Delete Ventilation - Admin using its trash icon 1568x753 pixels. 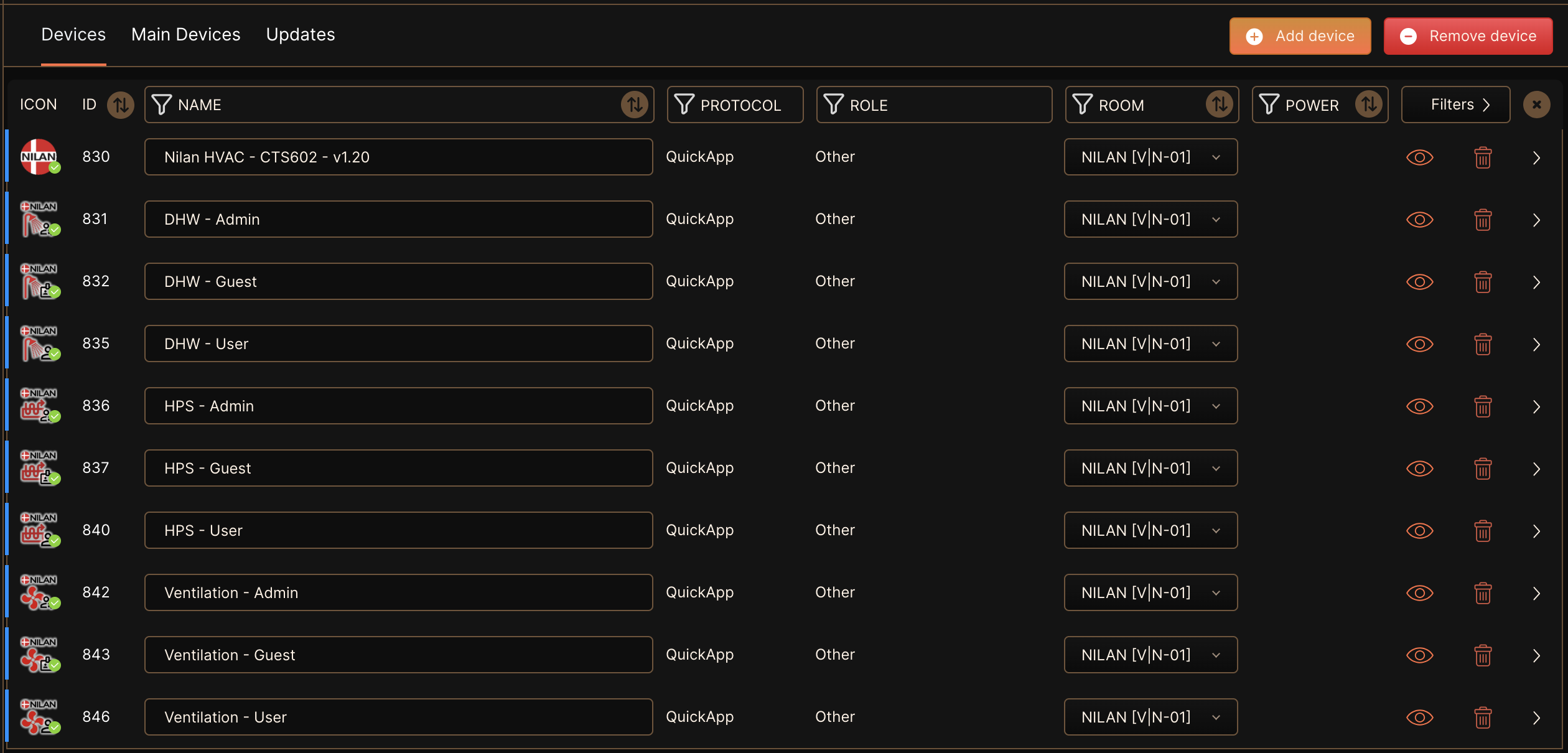[1483, 593]
